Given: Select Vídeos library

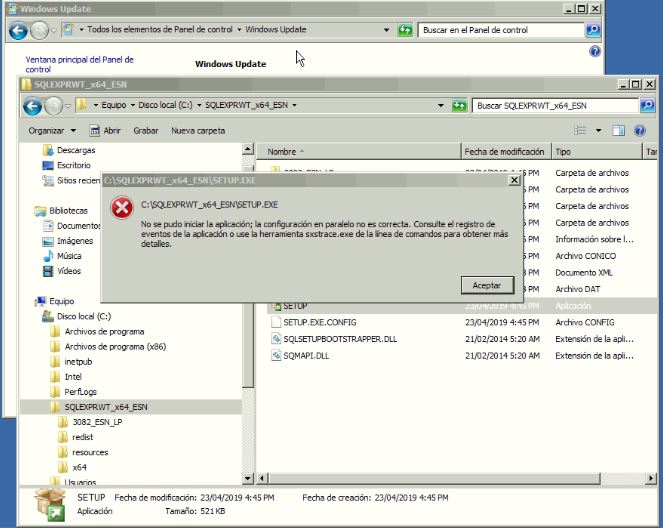Looking at the screenshot, I should tap(62, 271).
